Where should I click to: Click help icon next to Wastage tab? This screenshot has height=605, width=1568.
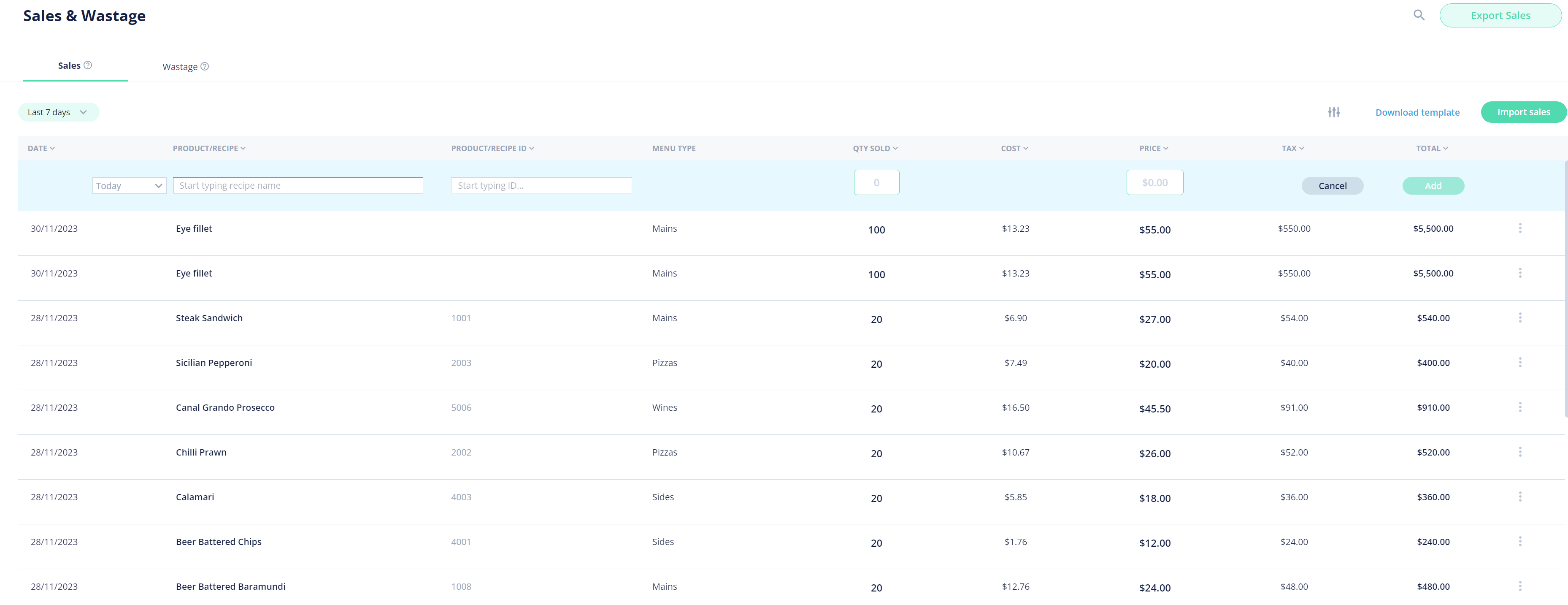pos(205,66)
